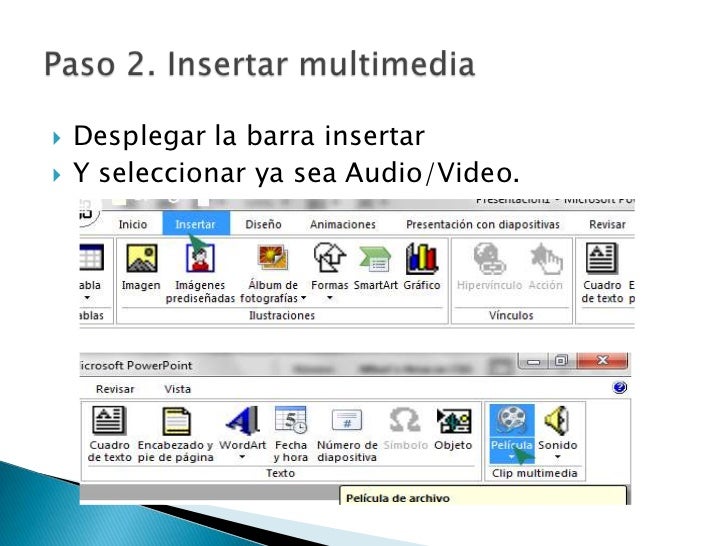Click Revisar tab in lower ribbon

pos(115,389)
